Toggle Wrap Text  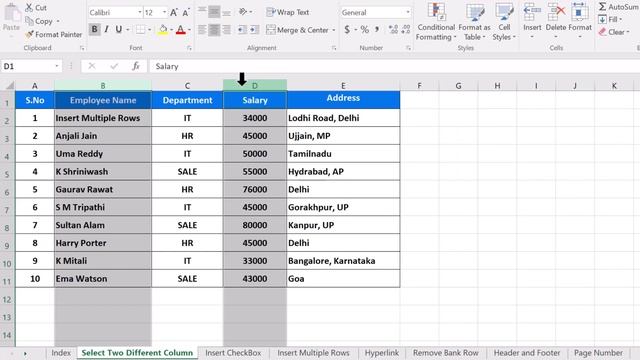tap(287, 12)
